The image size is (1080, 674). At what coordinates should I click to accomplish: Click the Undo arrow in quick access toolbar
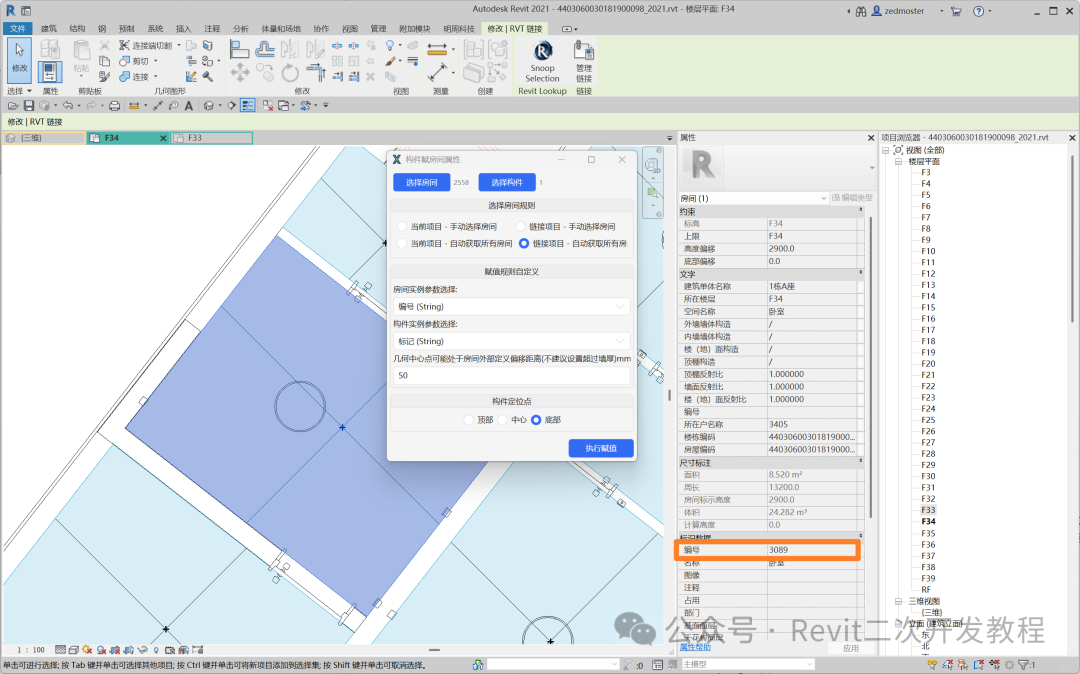[68, 105]
